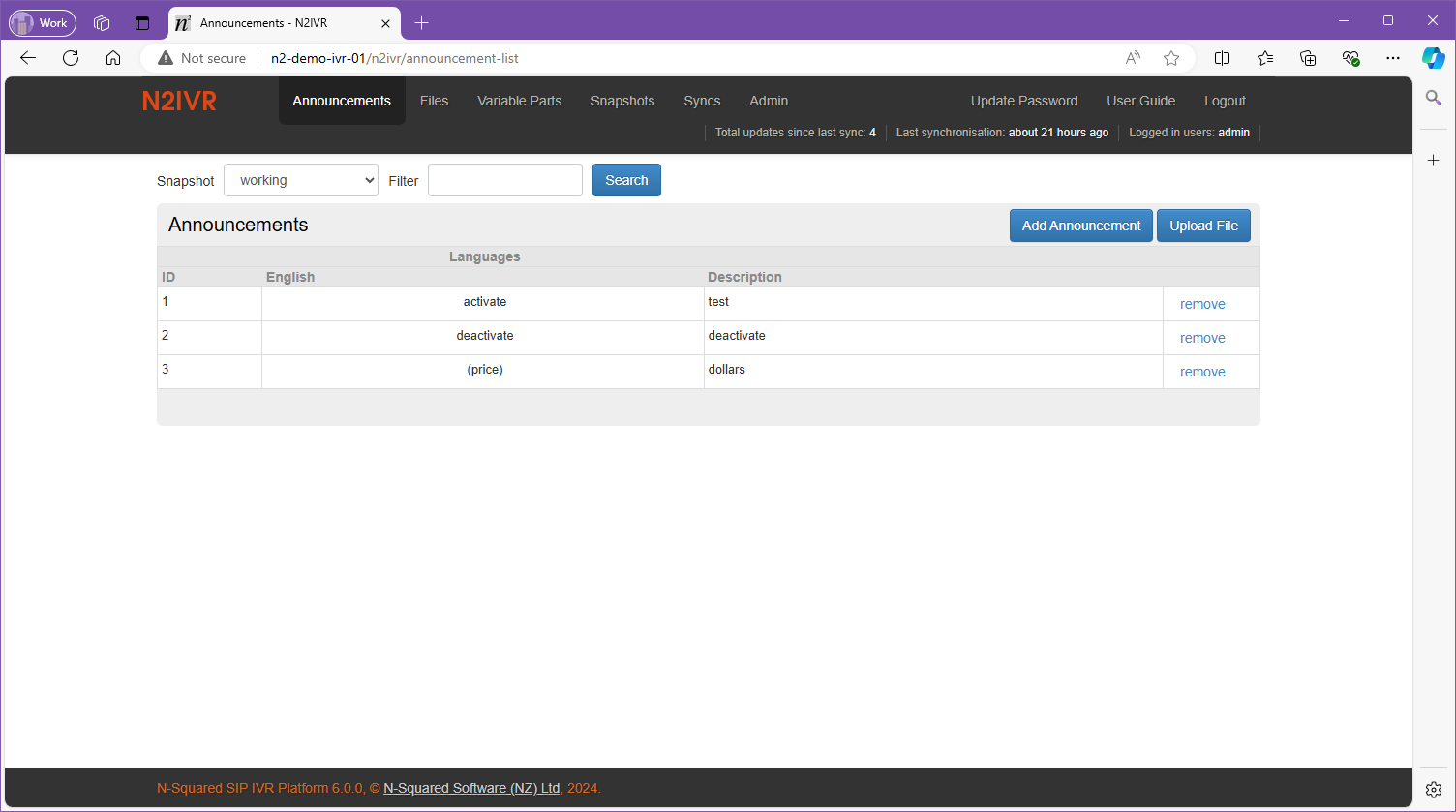
Task: Click the browser refresh icon
Action: point(71,58)
